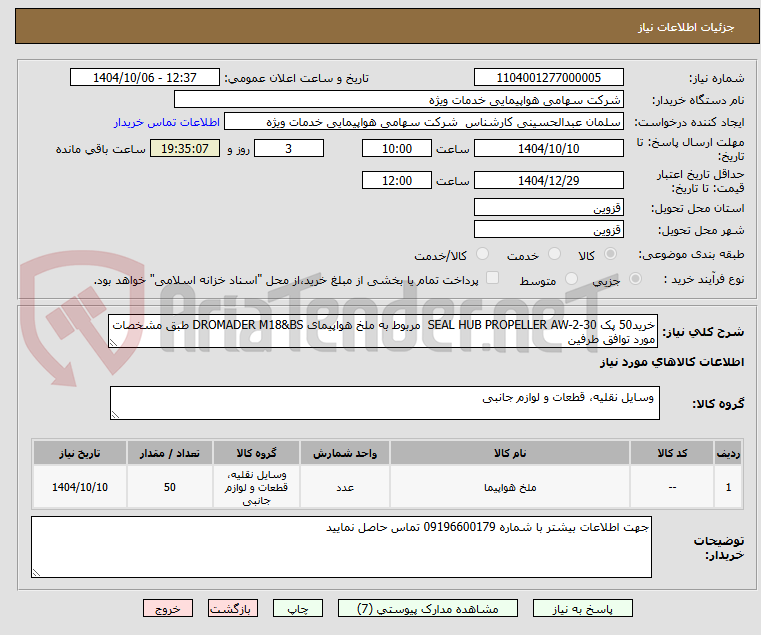The height and width of the screenshot is (635, 761).
Task: Click the توضیحات خریدار textarea
Action: point(341,547)
